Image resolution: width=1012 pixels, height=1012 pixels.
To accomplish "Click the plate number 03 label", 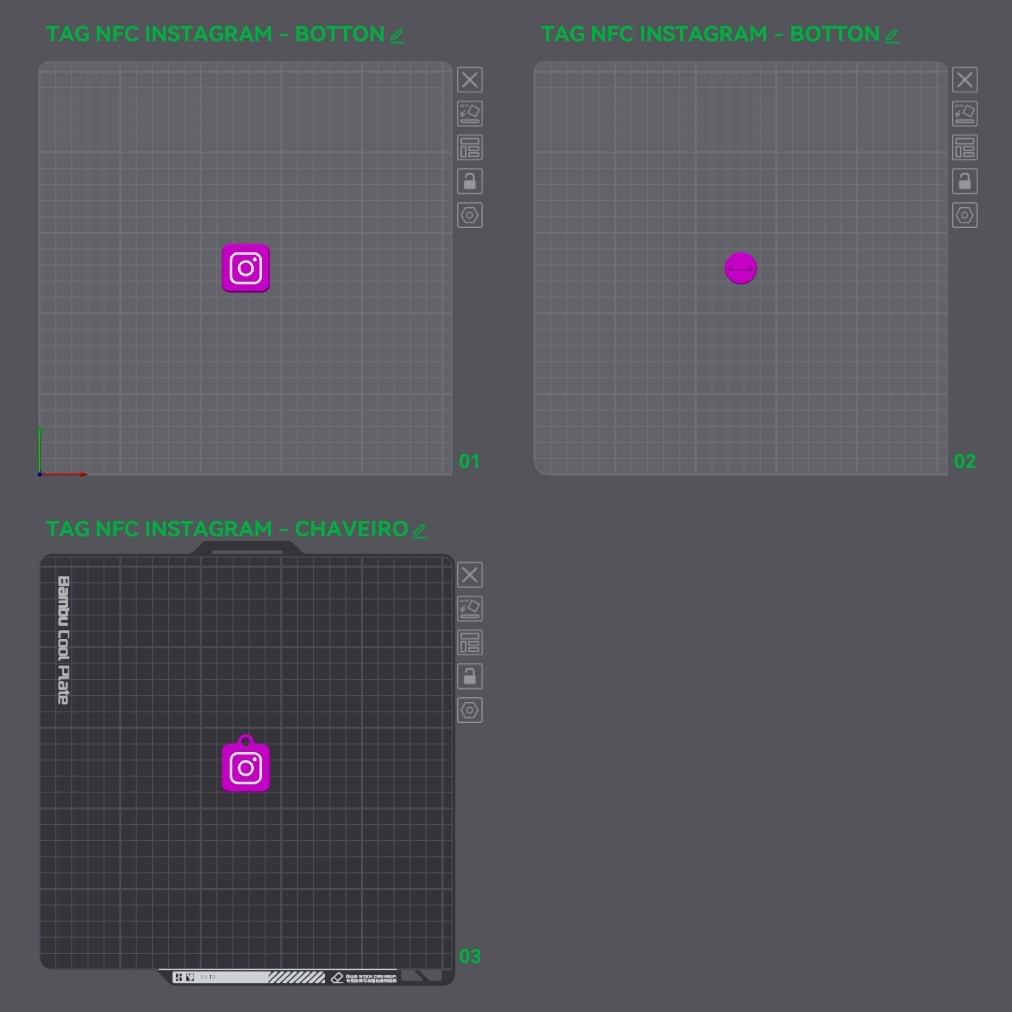I will pos(470,956).
